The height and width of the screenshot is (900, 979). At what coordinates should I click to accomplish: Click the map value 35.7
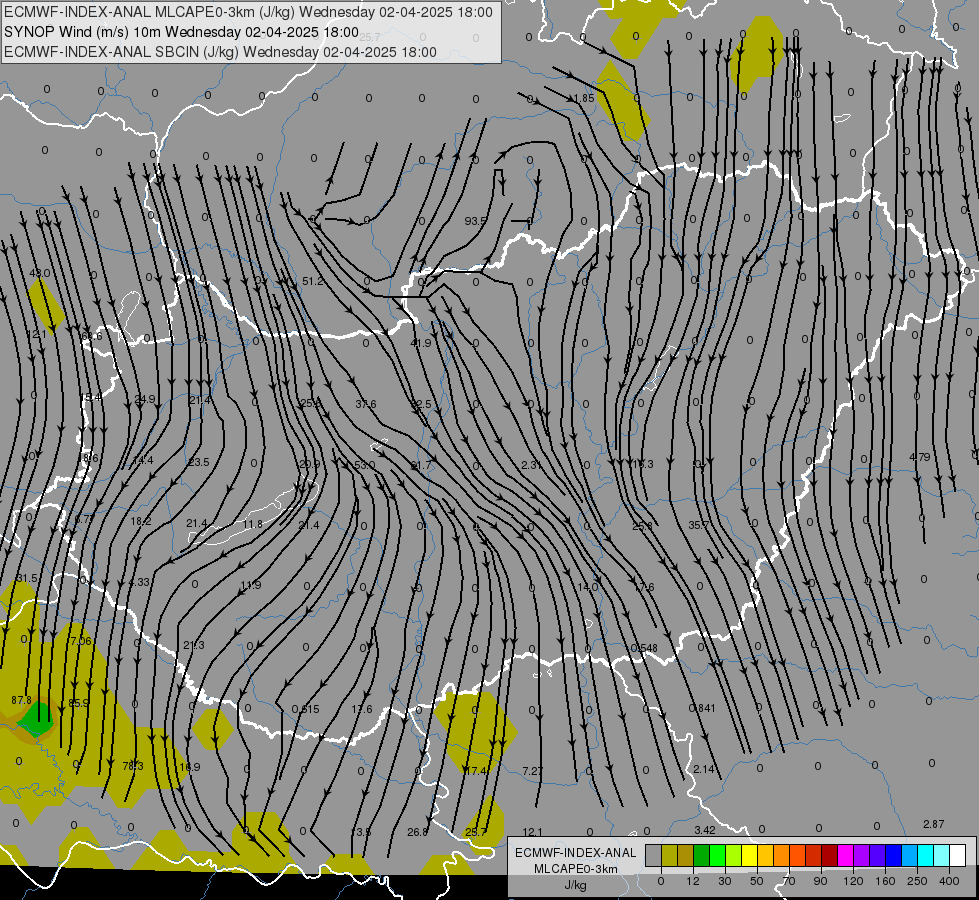pyautogui.click(x=699, y=525)
